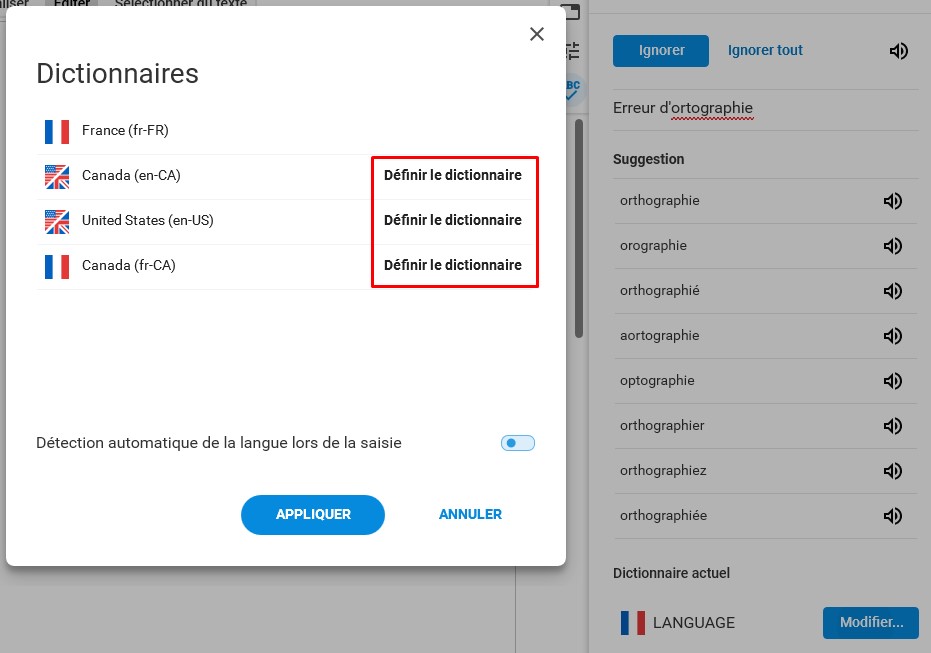Play pronunciation of suggestion optographie

892,381
